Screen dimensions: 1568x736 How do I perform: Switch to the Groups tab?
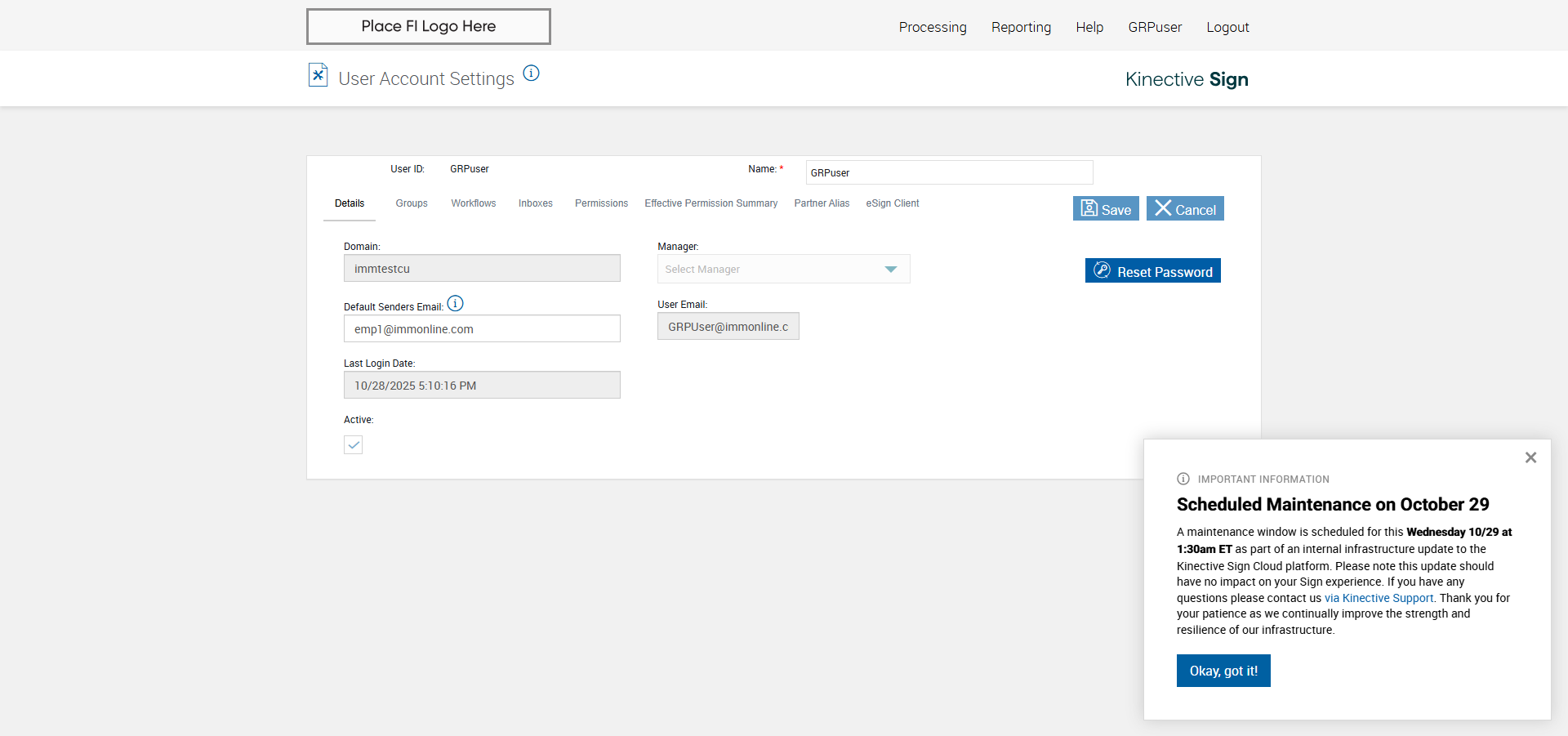(412, 203)
